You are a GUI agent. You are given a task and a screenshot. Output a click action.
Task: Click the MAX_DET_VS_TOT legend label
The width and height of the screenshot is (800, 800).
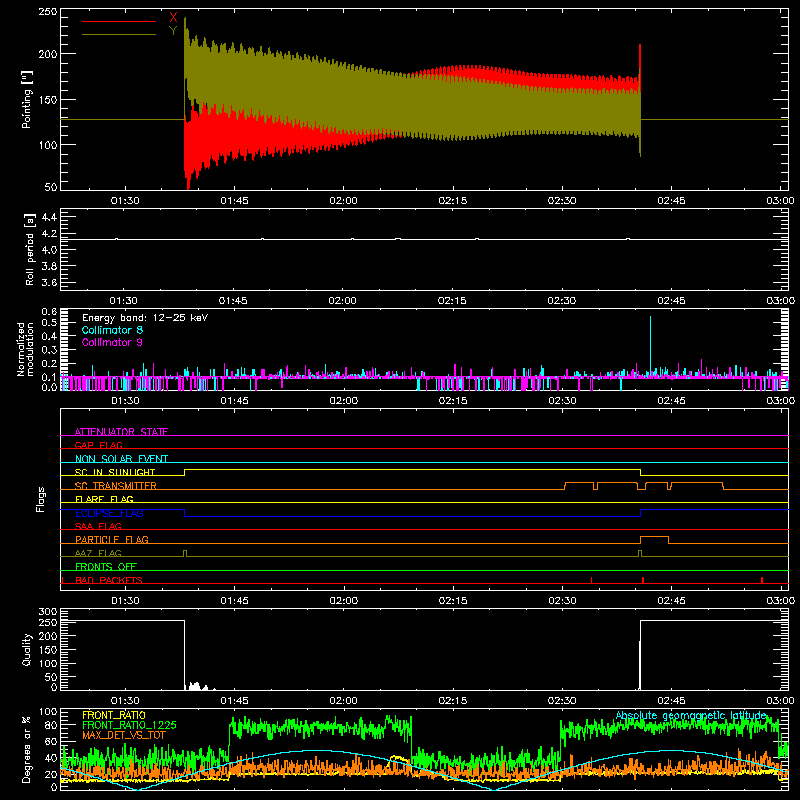(x=124, y=735)
